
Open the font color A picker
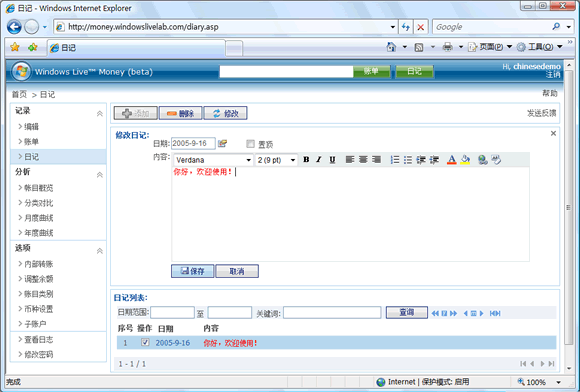point(451,159)
